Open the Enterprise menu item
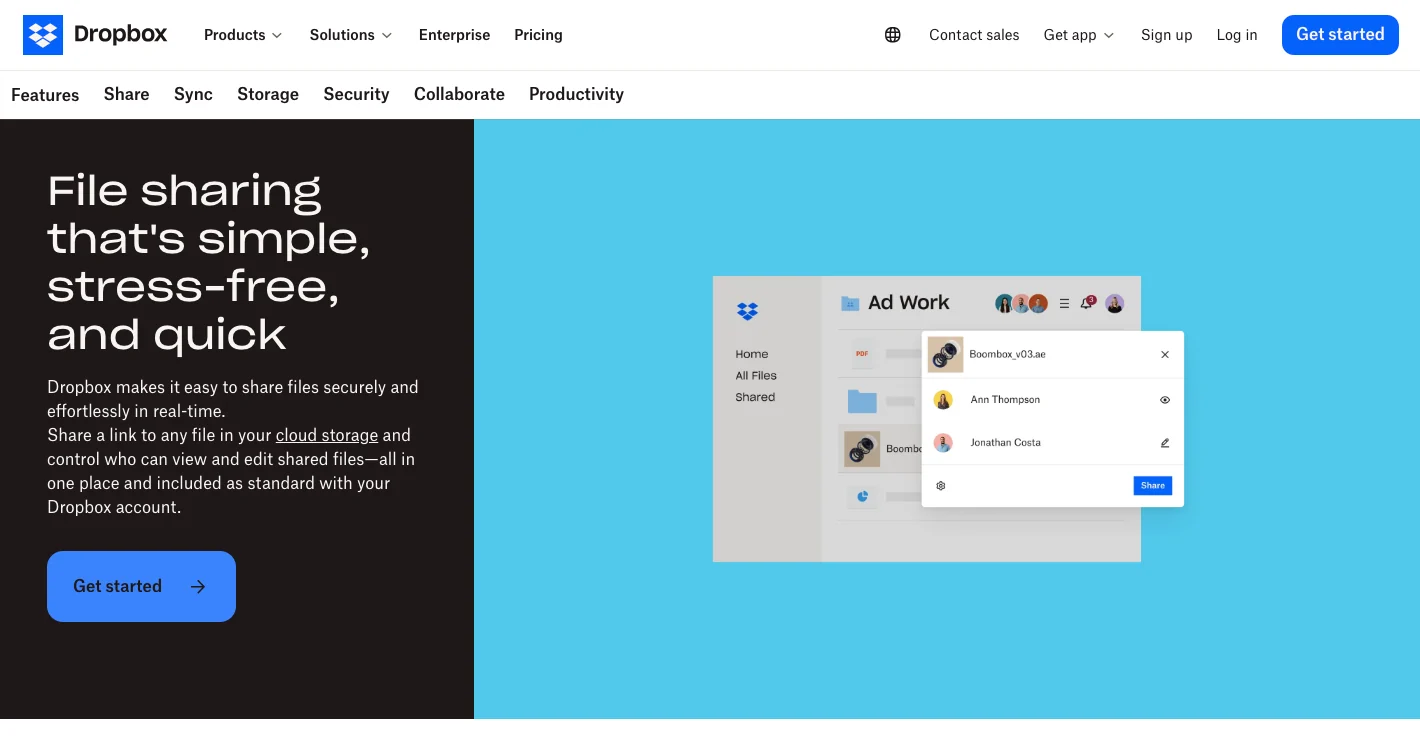The width and height of the screenshot is (1420, 736). pos(455,35)
